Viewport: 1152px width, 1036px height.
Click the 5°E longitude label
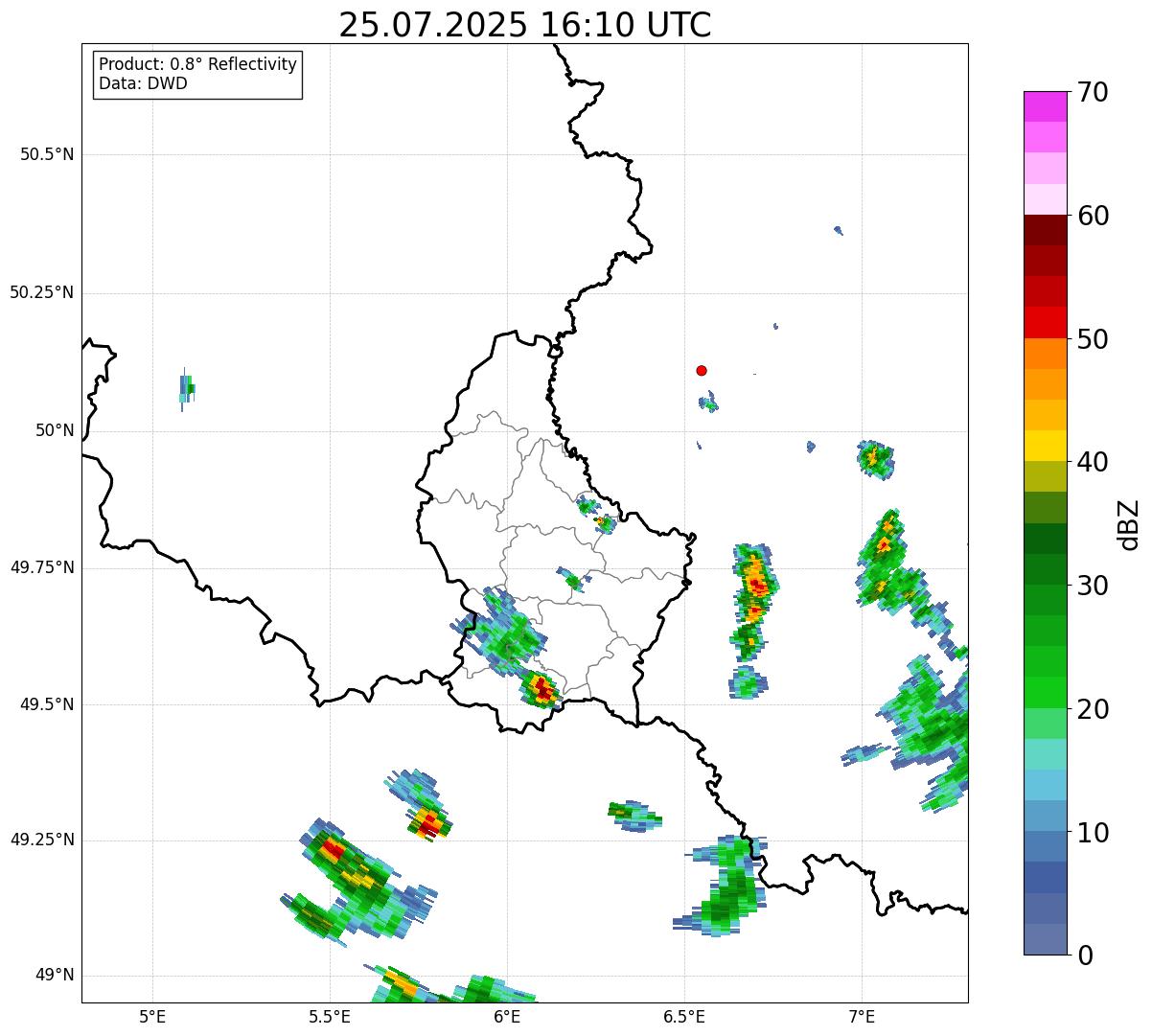152,1016
